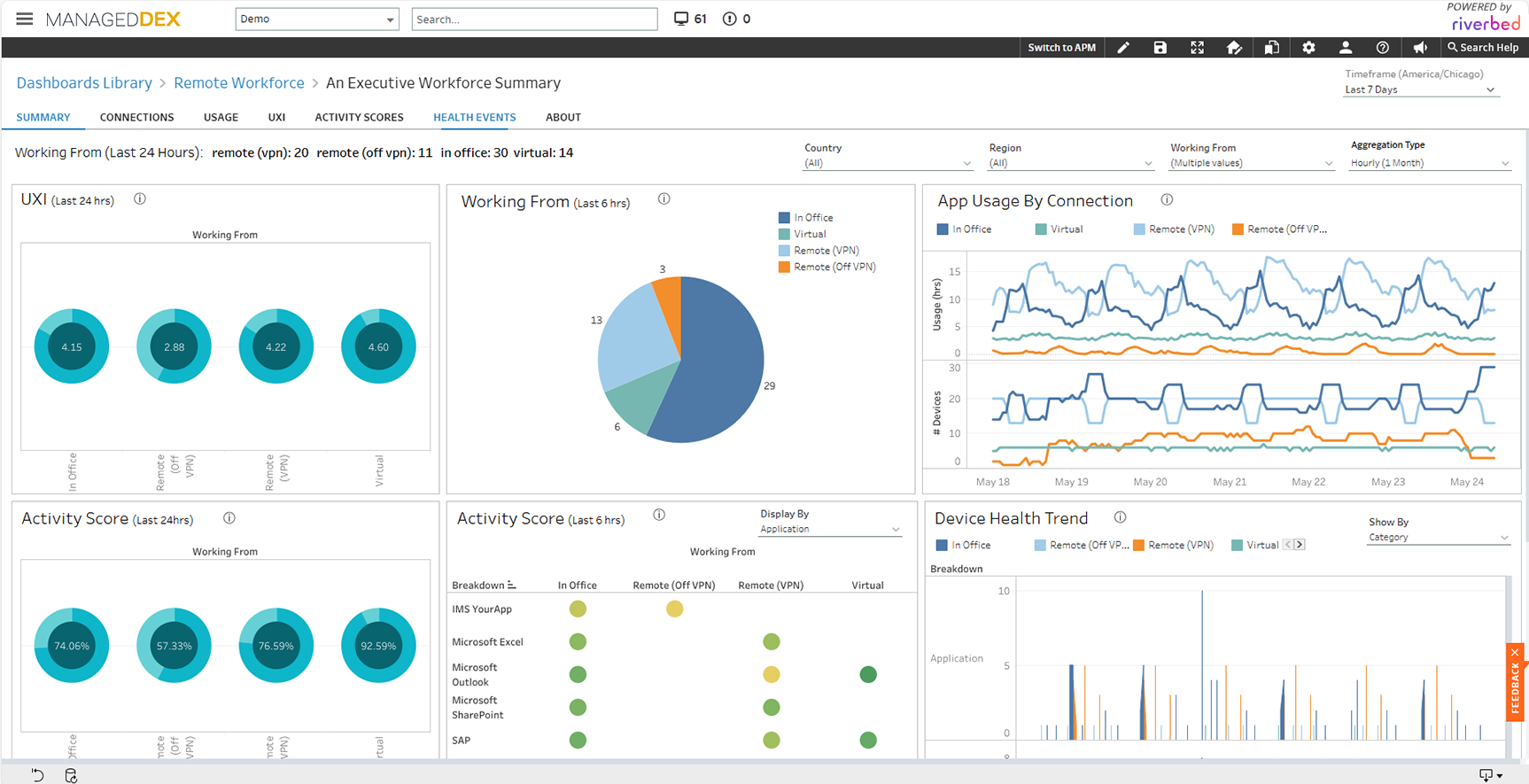Expand the Timeframe Last 7 Days dropdown

(1419, 89)
